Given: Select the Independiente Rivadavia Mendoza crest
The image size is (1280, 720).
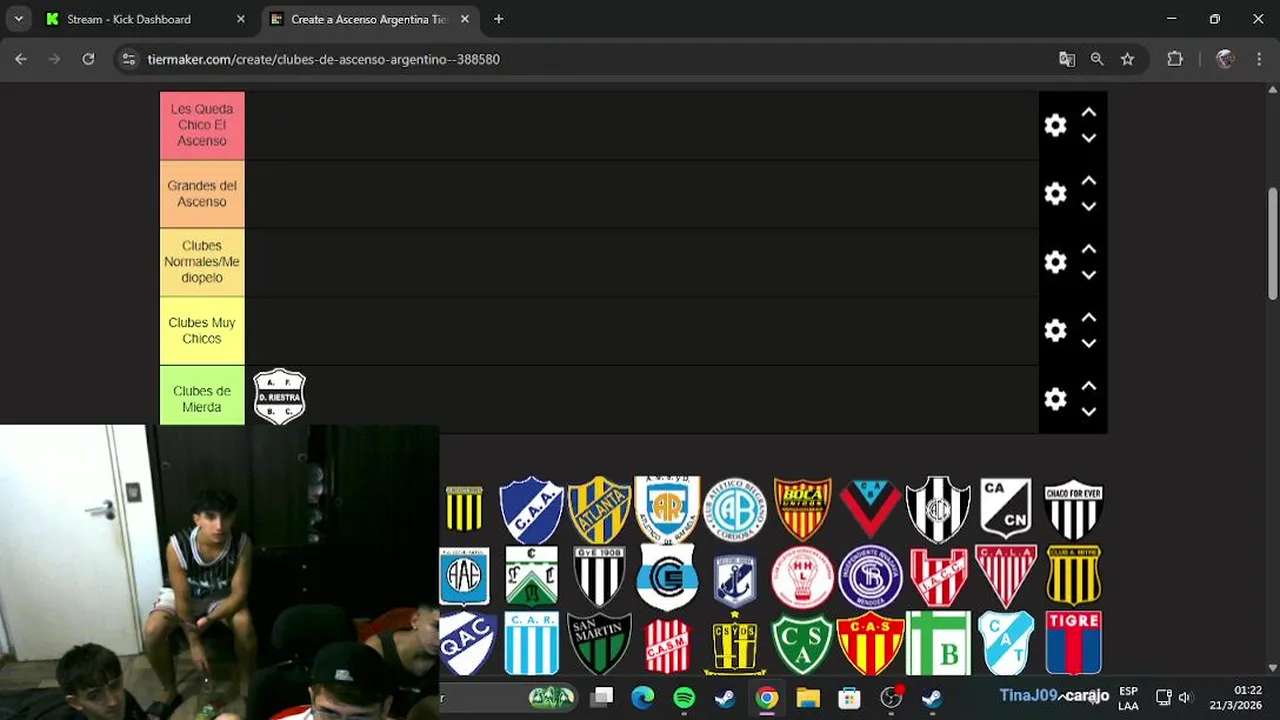Looking at the screenshot, I should coord(870,577).
